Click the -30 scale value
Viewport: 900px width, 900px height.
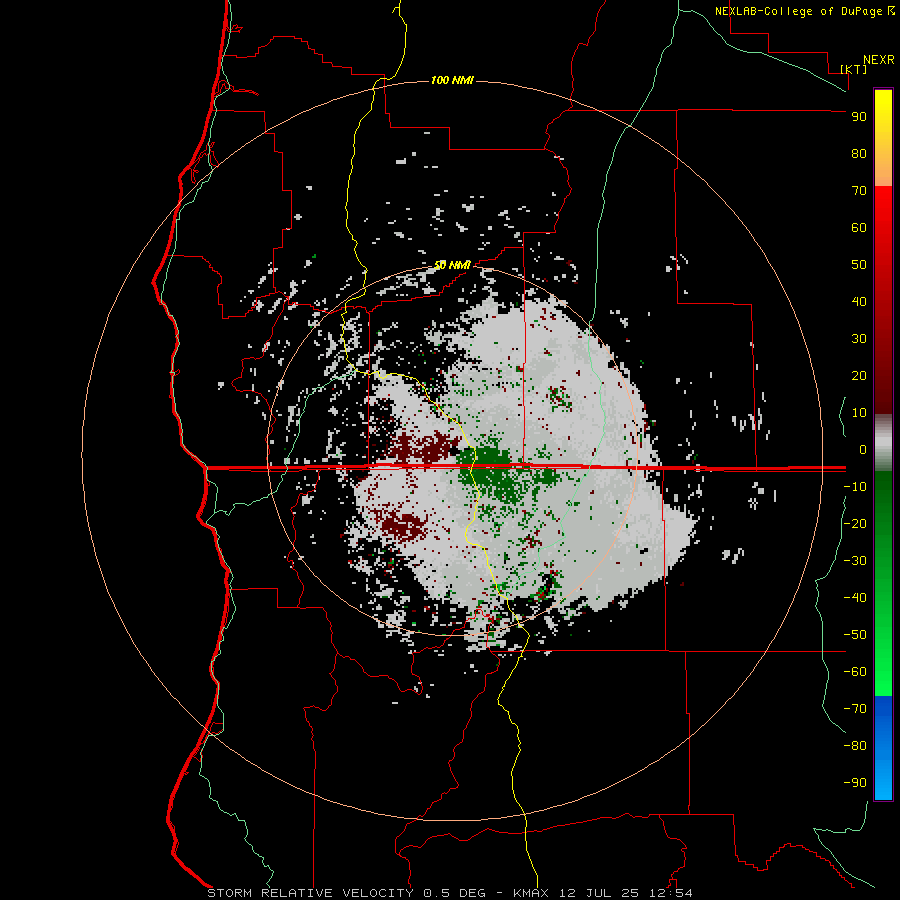855,561
